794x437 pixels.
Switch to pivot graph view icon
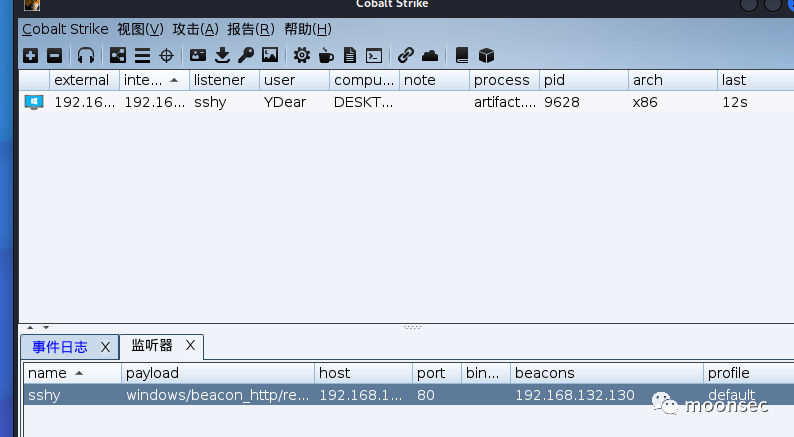point(118,55)
